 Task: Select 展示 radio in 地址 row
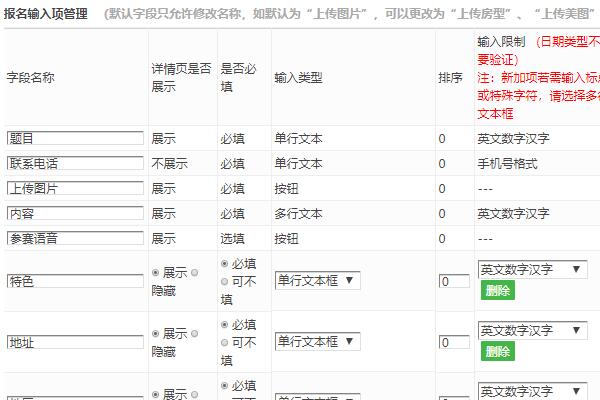[155, 333]
